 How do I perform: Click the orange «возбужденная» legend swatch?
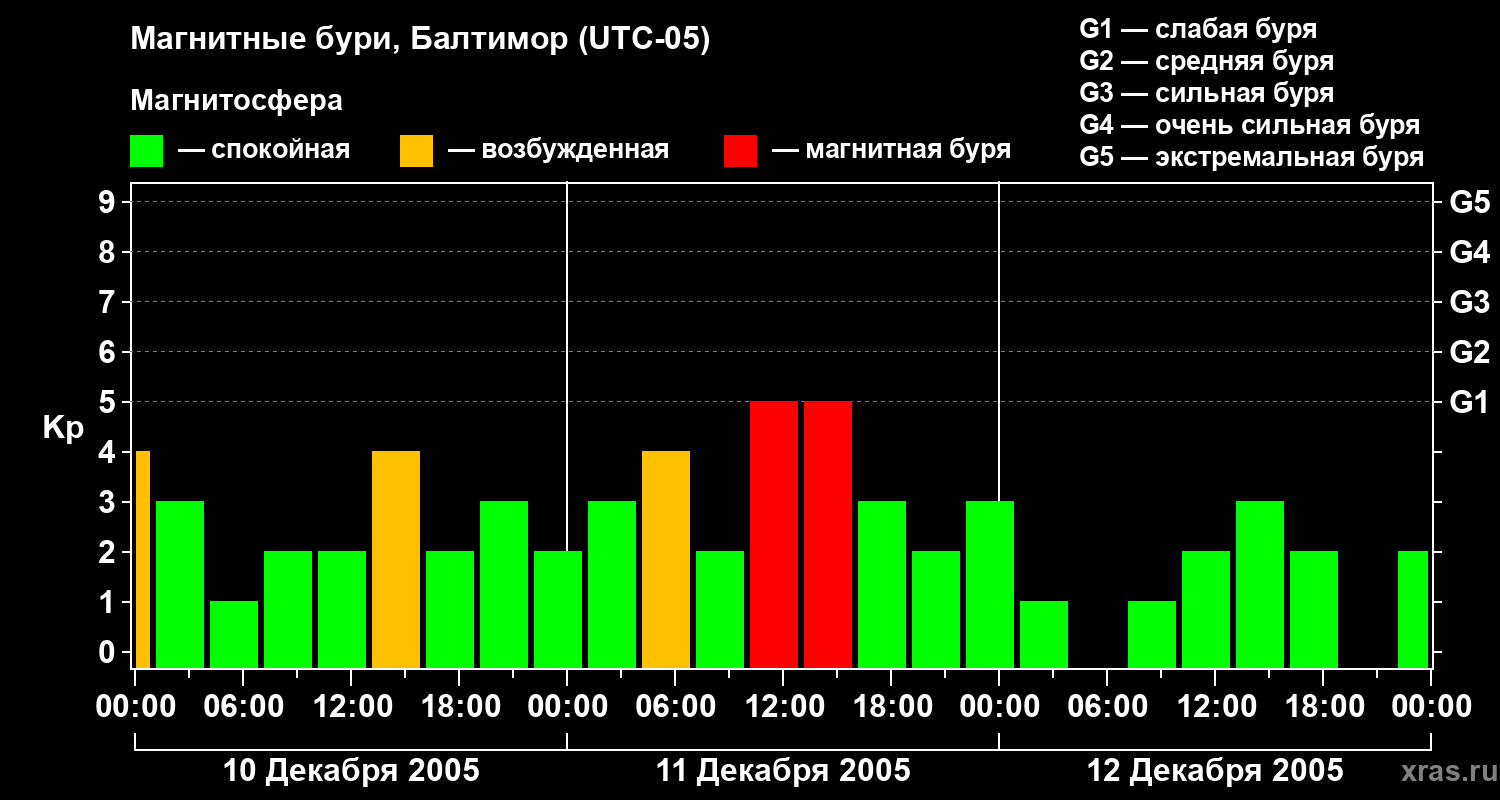pos(416,151)
